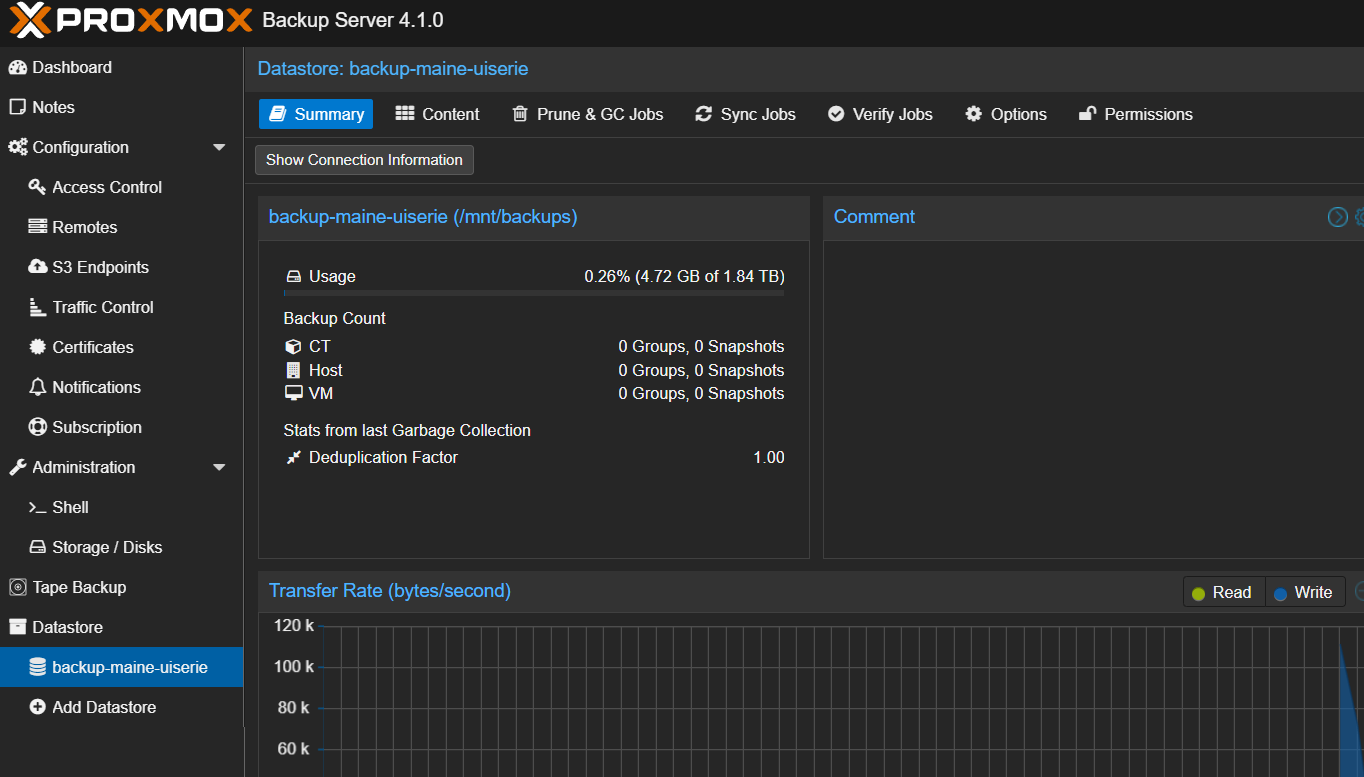Open the Sync Jobs tab
The height and width of the screenshot is (777, 1364).
(746, 114)
